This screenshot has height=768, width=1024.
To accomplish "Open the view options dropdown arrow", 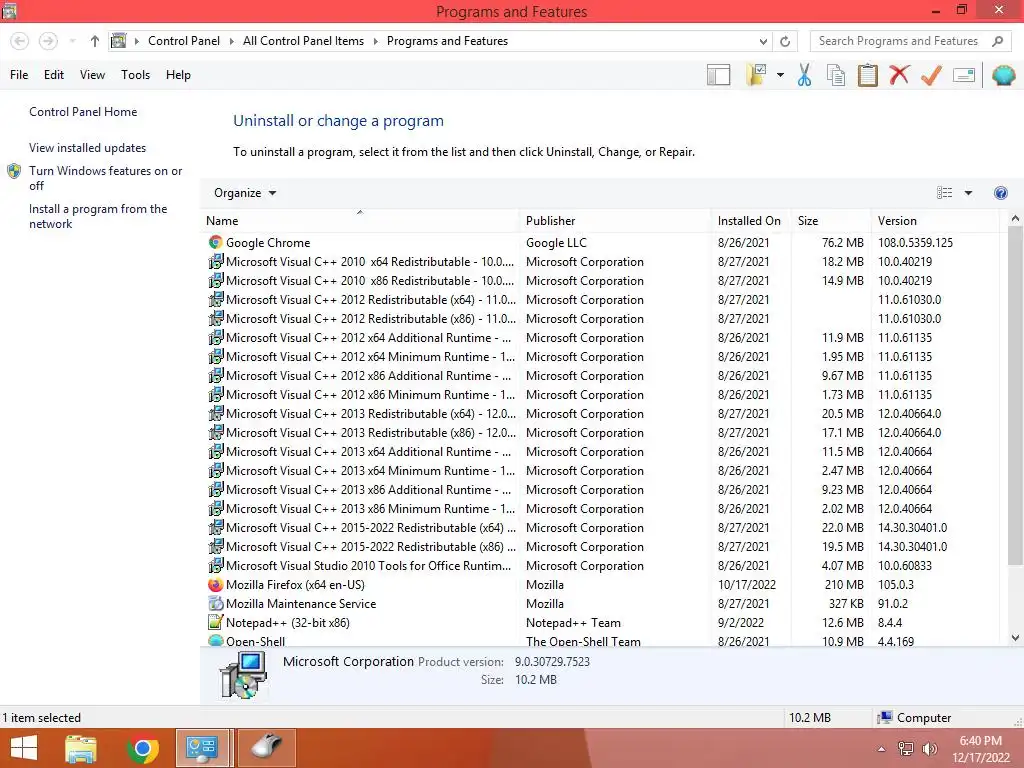I will [968, 193].
